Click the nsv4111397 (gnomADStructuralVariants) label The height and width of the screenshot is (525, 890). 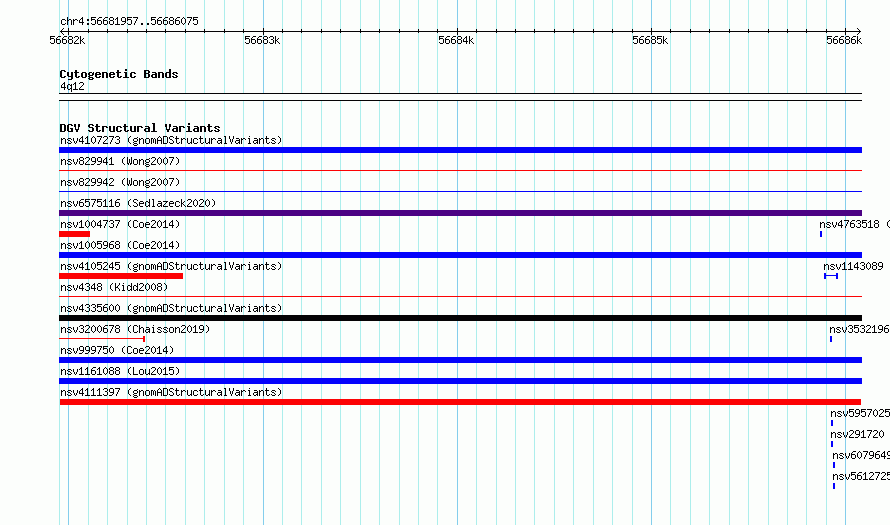coord(171,392)
